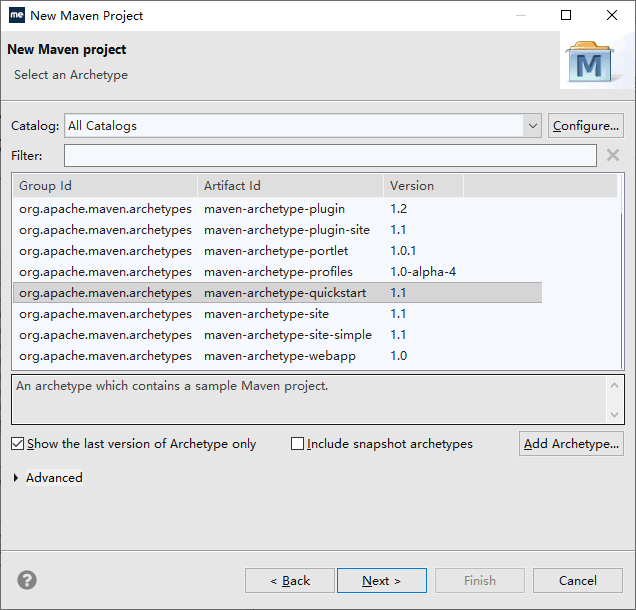Click the Add Archetype... button
Image resolution: width=636 pixels, height=610 pixels.
(571, 444)
